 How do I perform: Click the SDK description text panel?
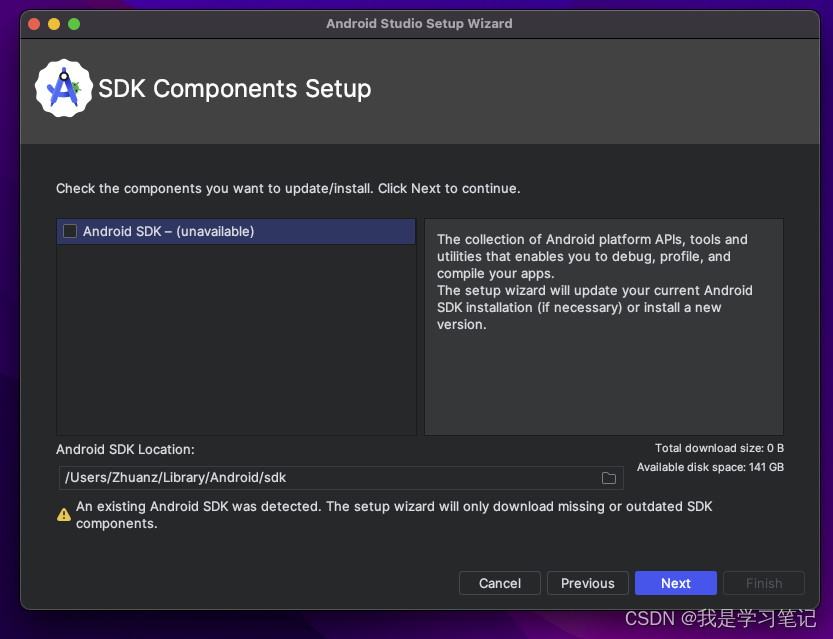tap(604, 327)
